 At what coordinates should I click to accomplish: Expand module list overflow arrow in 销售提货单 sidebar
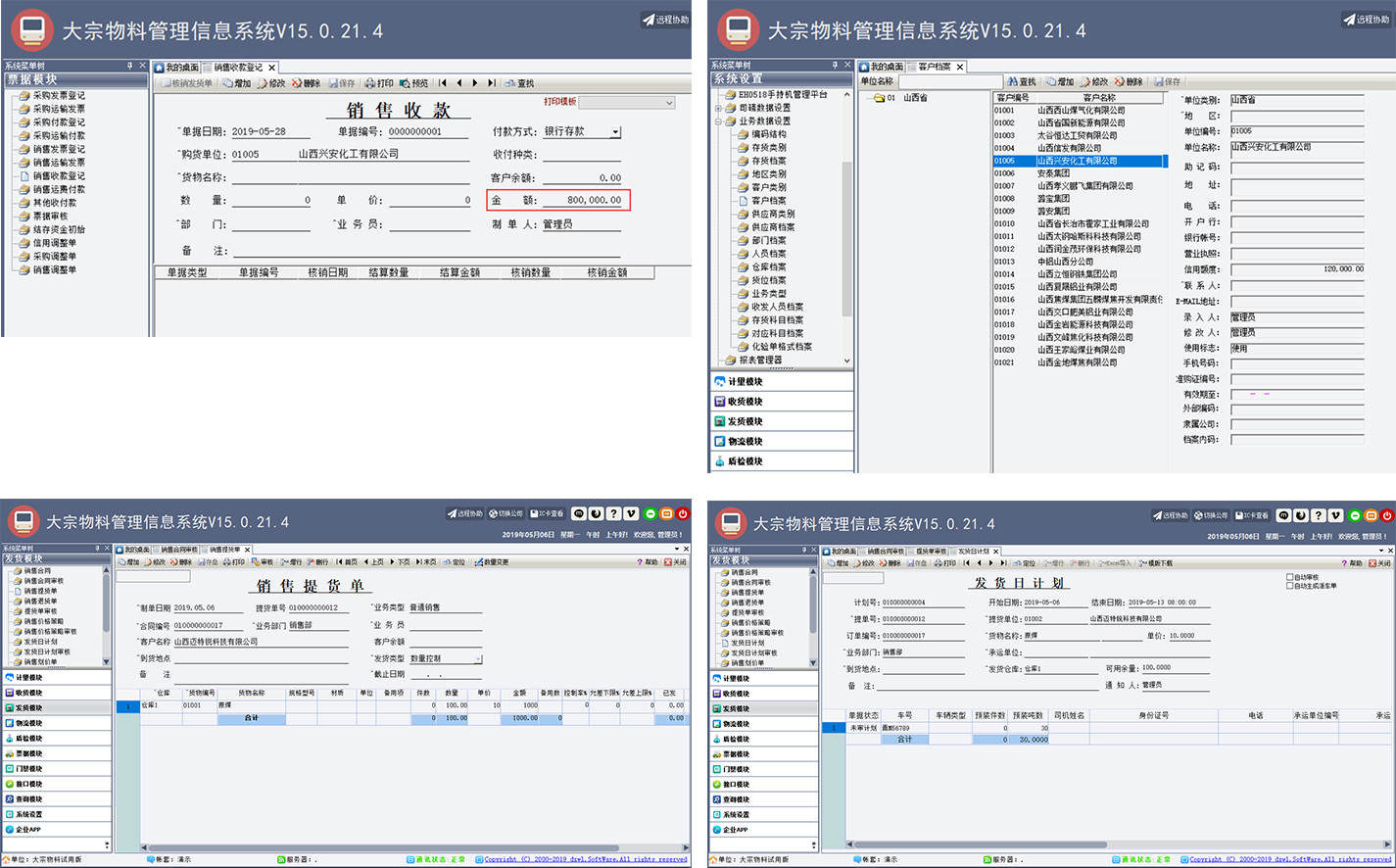point(107,844)
